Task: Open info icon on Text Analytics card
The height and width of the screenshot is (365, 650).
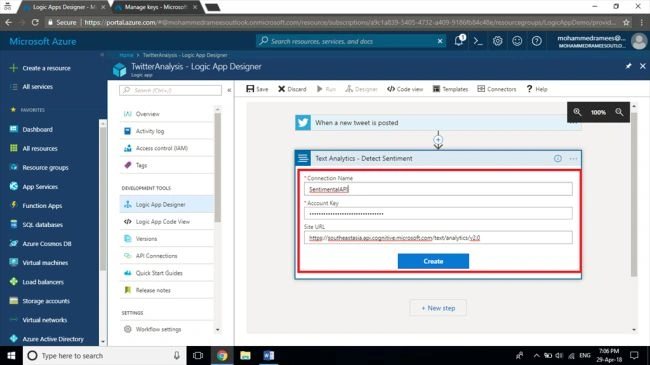Action: coord(558,158)
